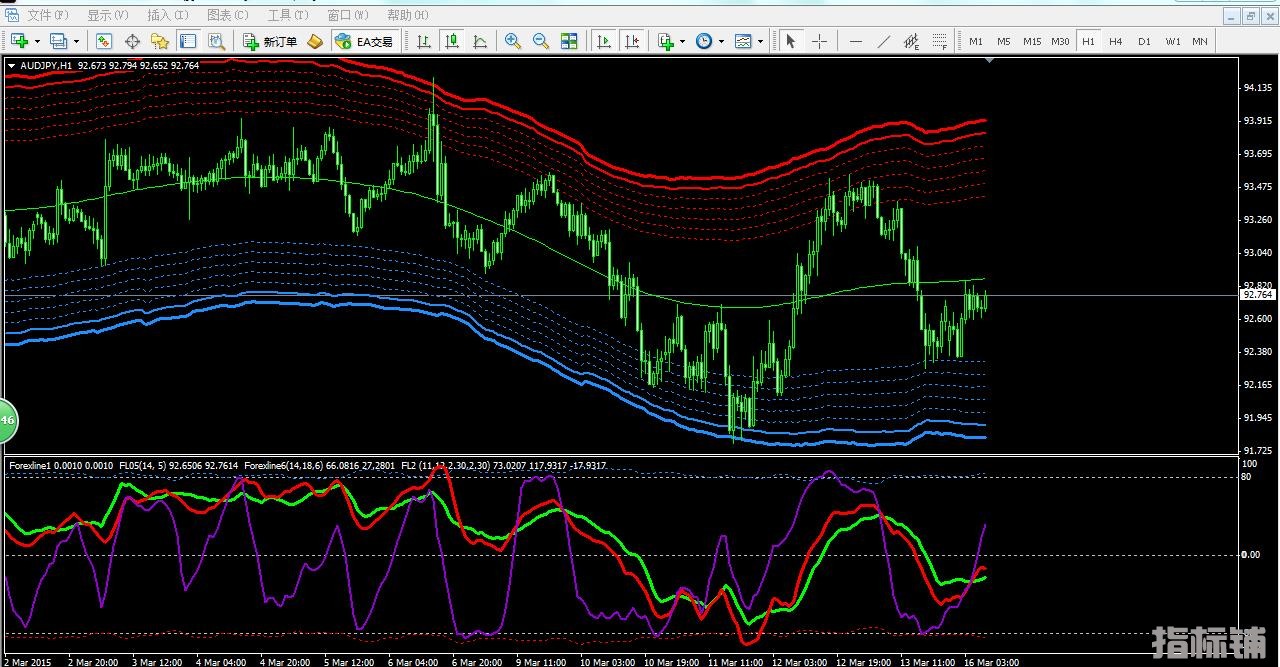Open the 工具 menu
This screenshot has height=667, width=1280.
pyautogui.click(x=289, y=15)
